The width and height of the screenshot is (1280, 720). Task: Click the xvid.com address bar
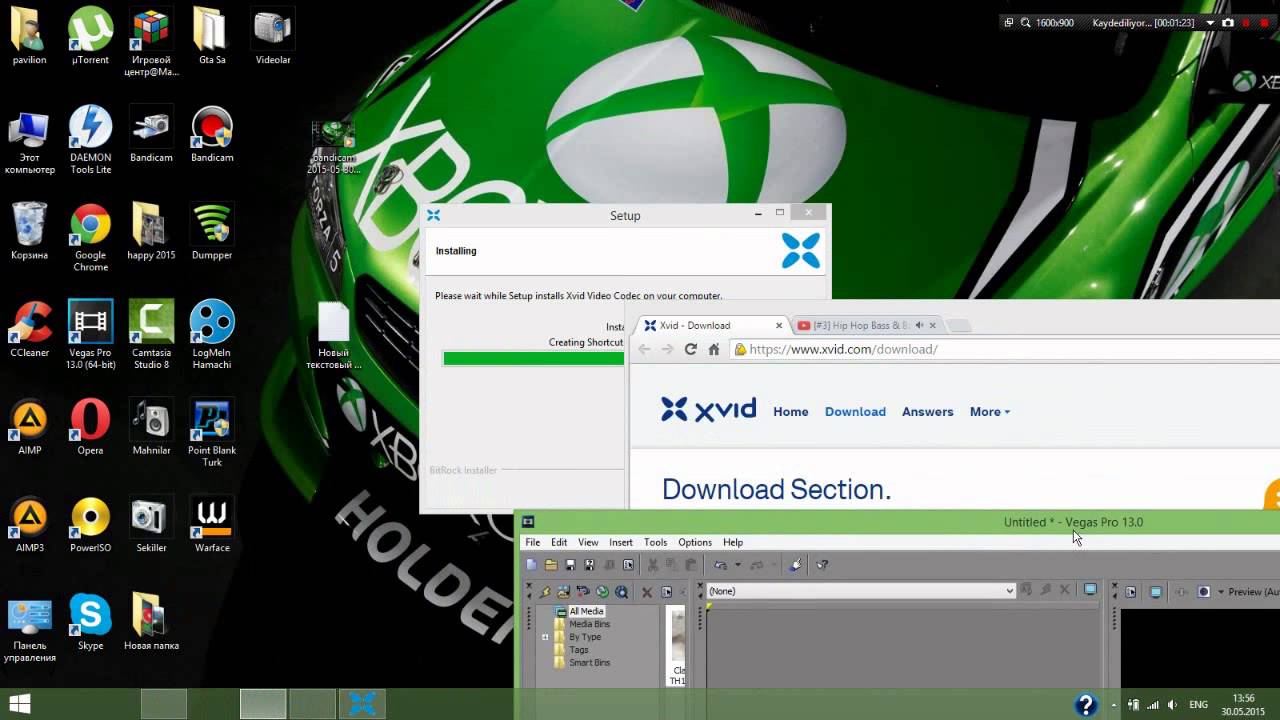pyautogui.click(x=1005, y=349)
